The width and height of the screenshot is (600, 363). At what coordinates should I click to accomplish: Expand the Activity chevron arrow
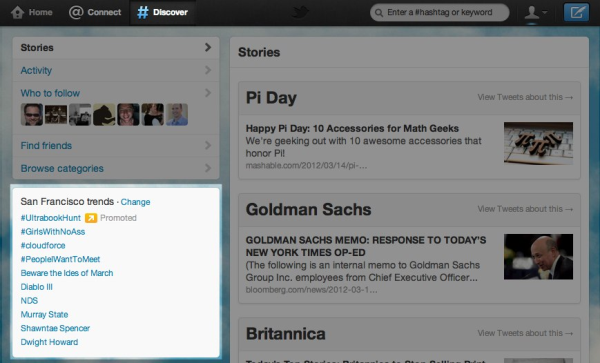click(x=208, y=70)
